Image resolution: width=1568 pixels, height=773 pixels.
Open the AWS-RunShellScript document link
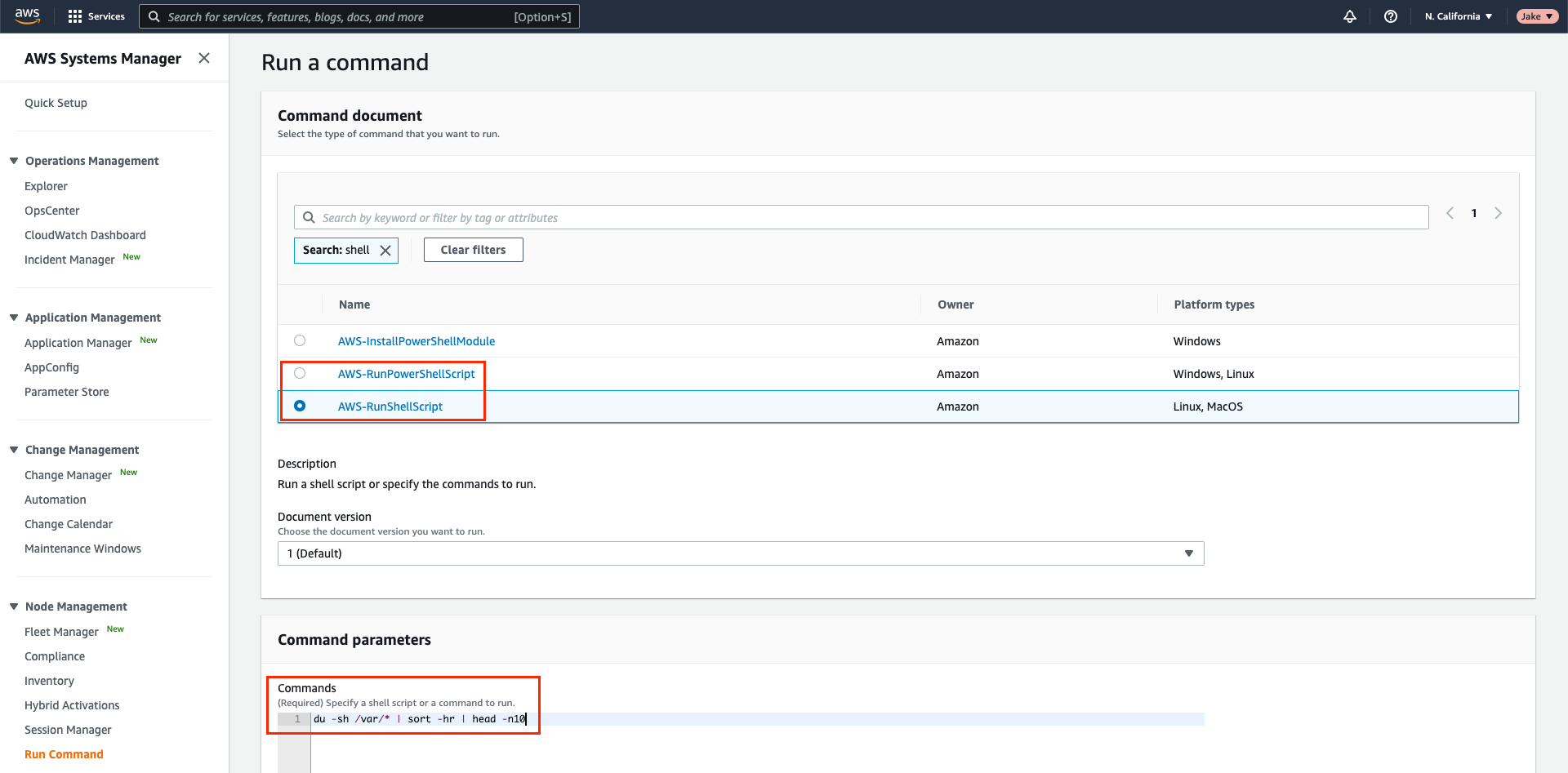coord(390,406)
